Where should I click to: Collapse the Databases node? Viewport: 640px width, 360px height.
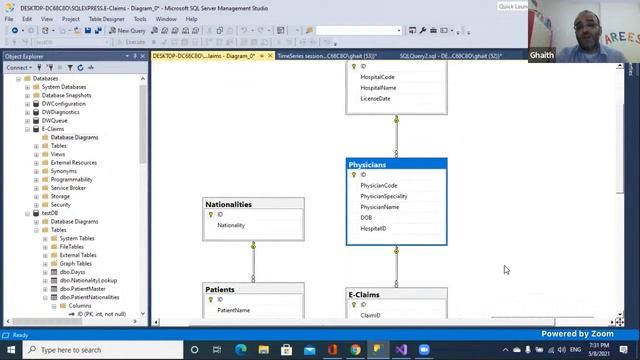(x=18, y=79)
